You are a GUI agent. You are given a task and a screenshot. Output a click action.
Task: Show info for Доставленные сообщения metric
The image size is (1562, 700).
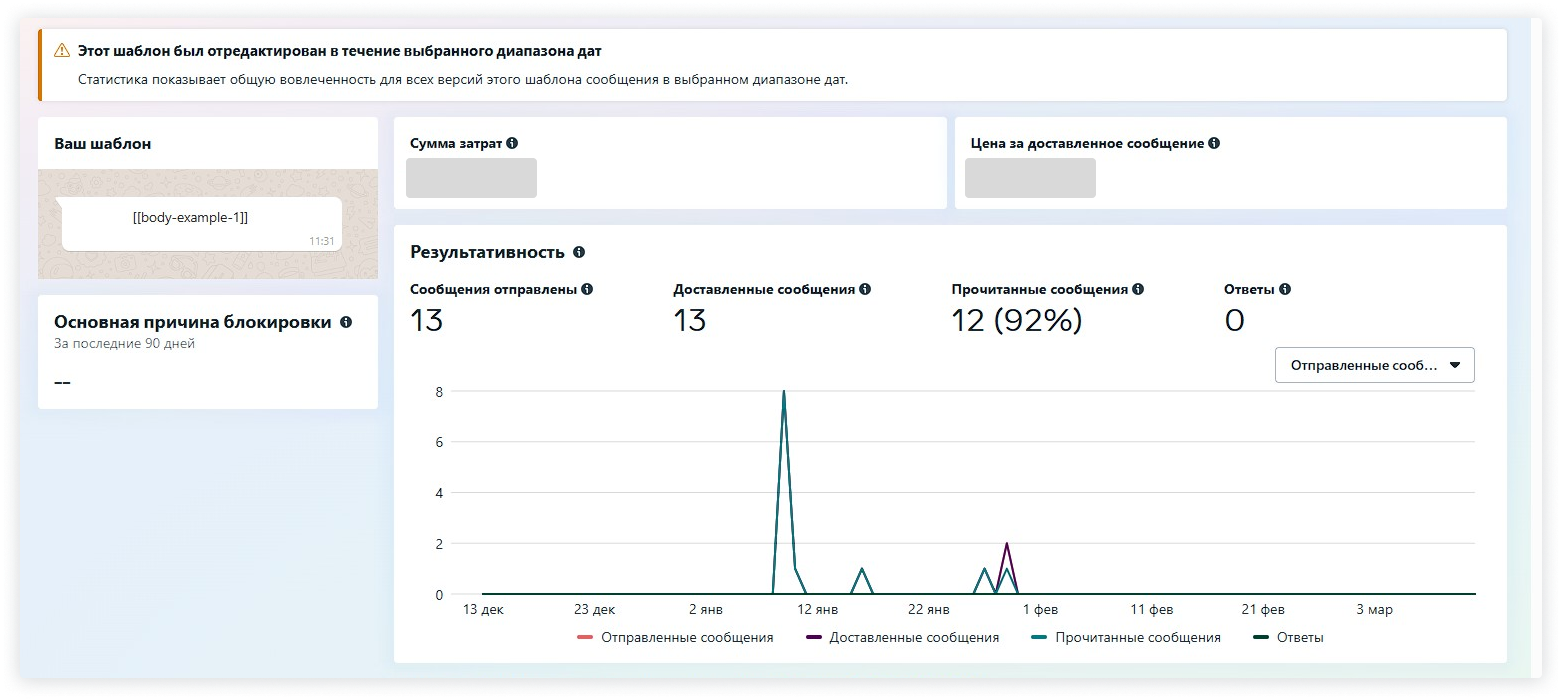[865, 289]
